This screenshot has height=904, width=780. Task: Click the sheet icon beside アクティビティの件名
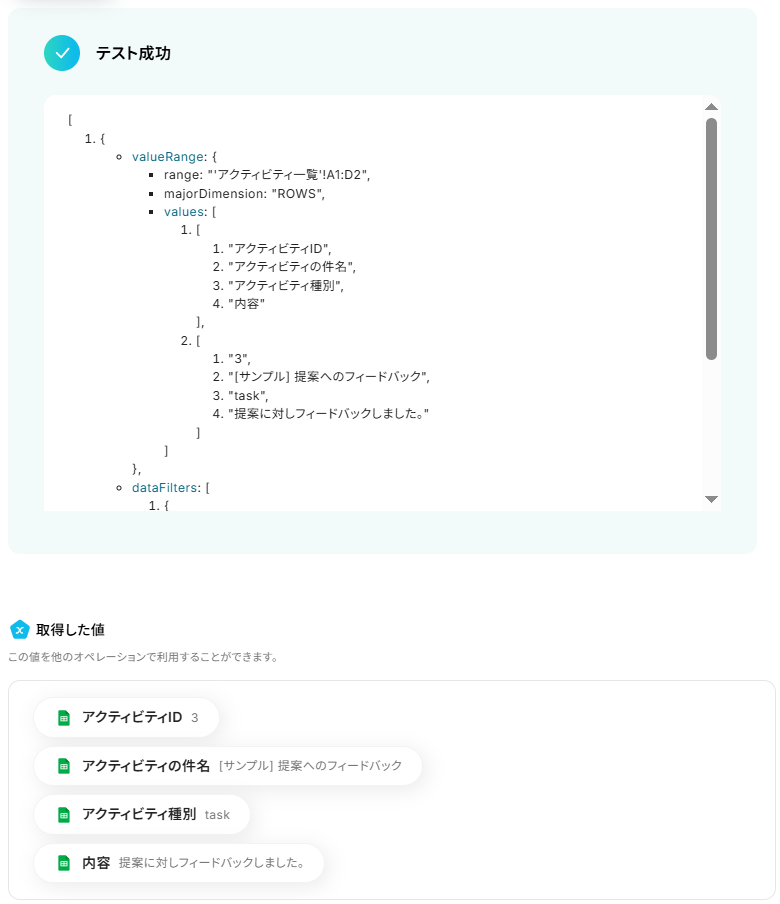pyautogui.click(x=64, y=766)
